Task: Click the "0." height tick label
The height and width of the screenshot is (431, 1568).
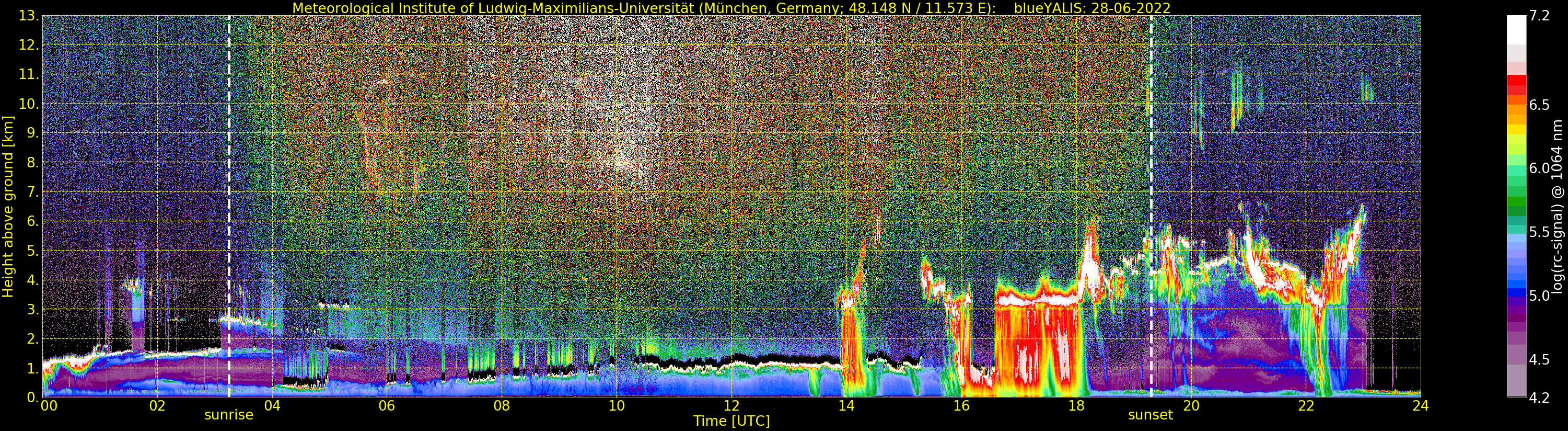Action: (x=32, y=398)
